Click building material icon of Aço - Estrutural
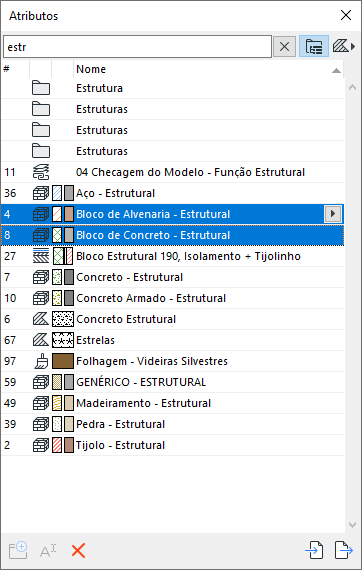This screenshot has height=570, width=362. click(x=41, y=193)
